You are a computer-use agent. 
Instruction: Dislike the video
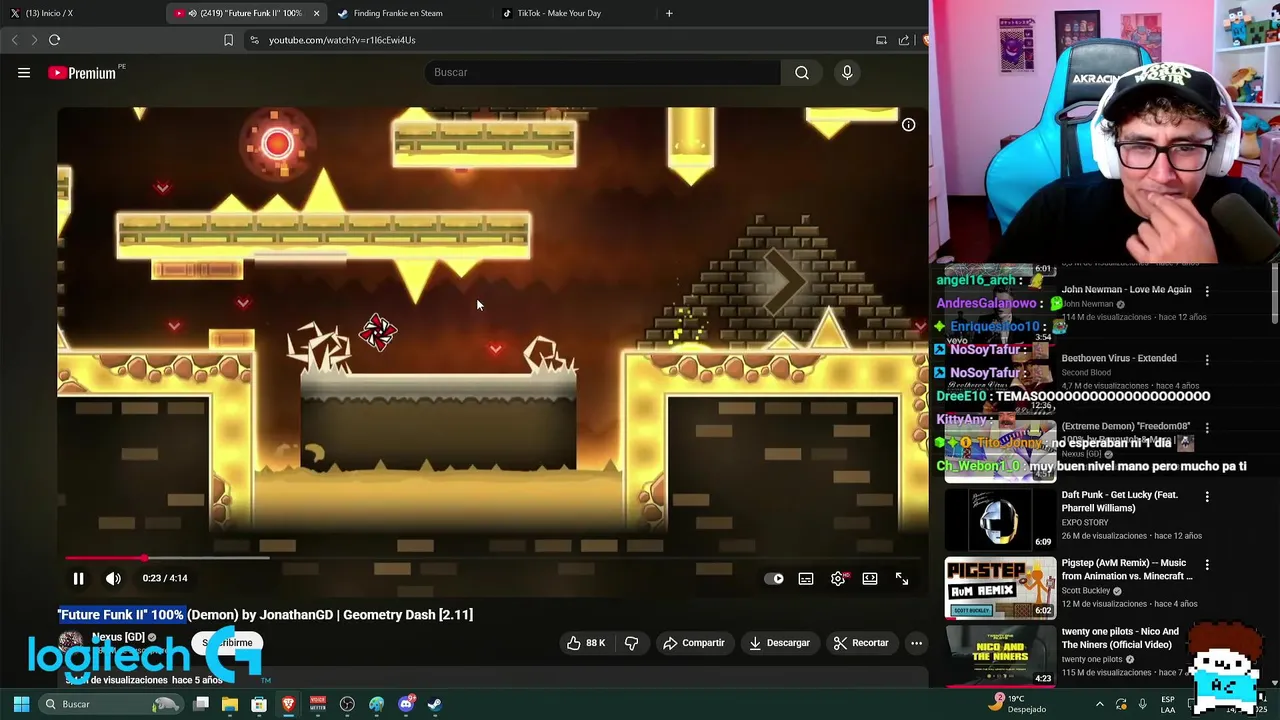coord(631,643)
